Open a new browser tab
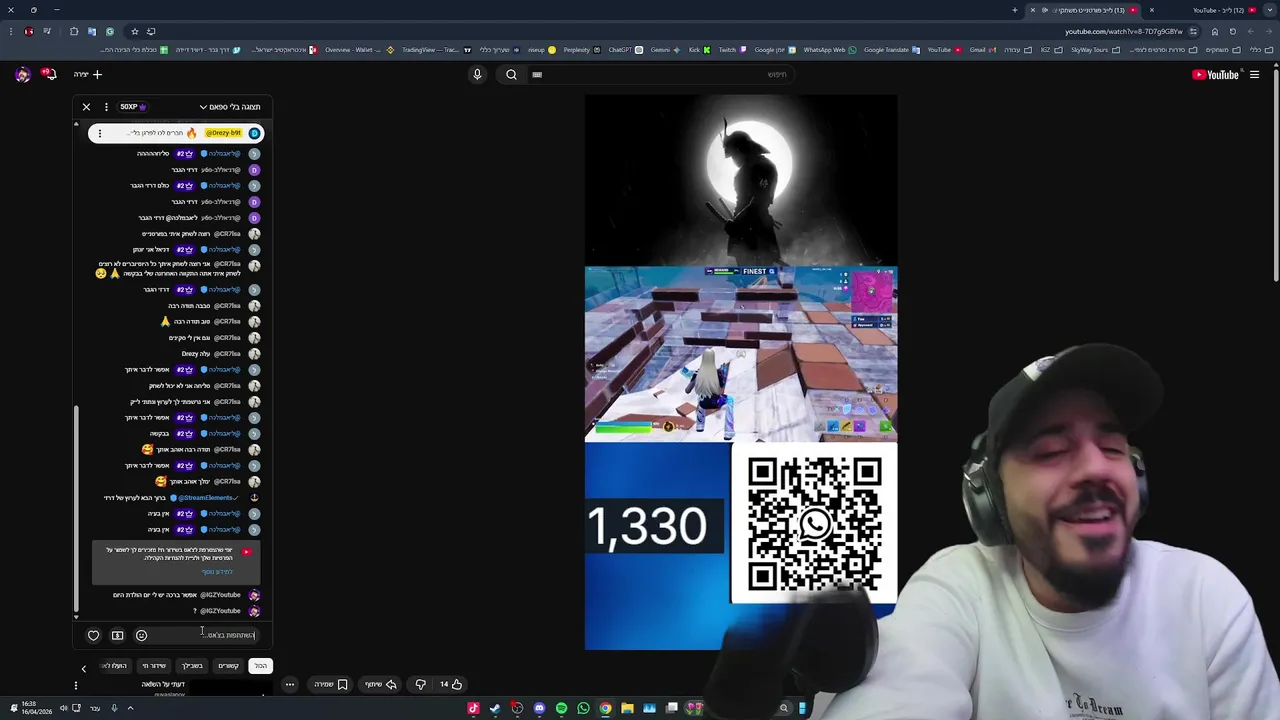This screenshot has width=1280, height=720. [1014, 10]
